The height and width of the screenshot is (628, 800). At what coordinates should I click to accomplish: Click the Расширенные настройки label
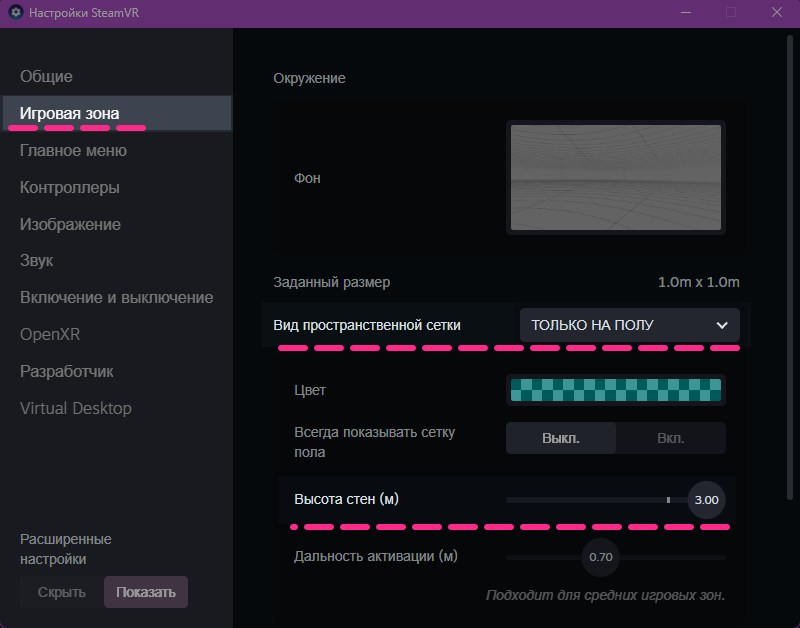click(66, 549)
